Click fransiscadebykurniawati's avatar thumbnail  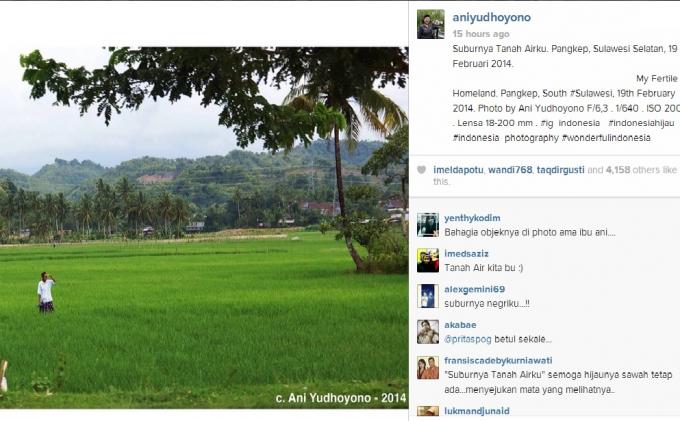pyautogui.click(x=428, y=368)
